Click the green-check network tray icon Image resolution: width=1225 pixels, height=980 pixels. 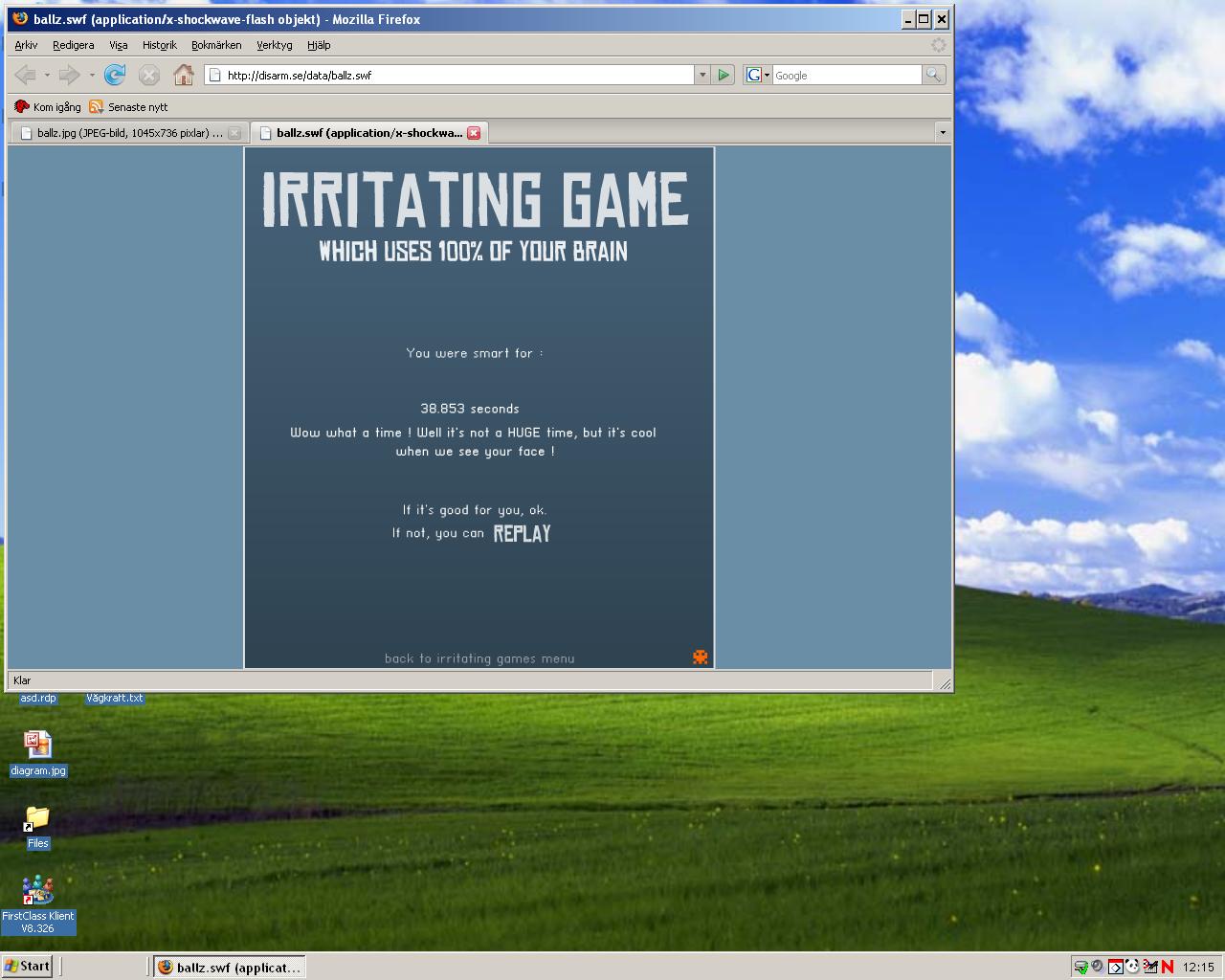coord(1080,967)
